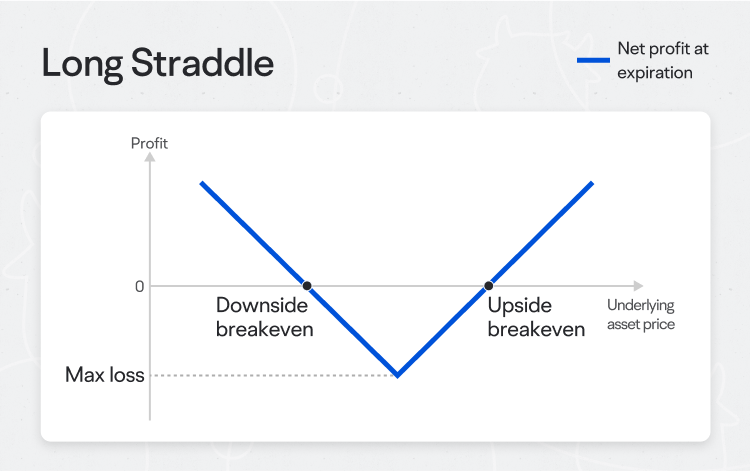The width and height of the screenshot is (750, 471).
Task: Click the origin where the axes intersect
Action: click(150, 286)
